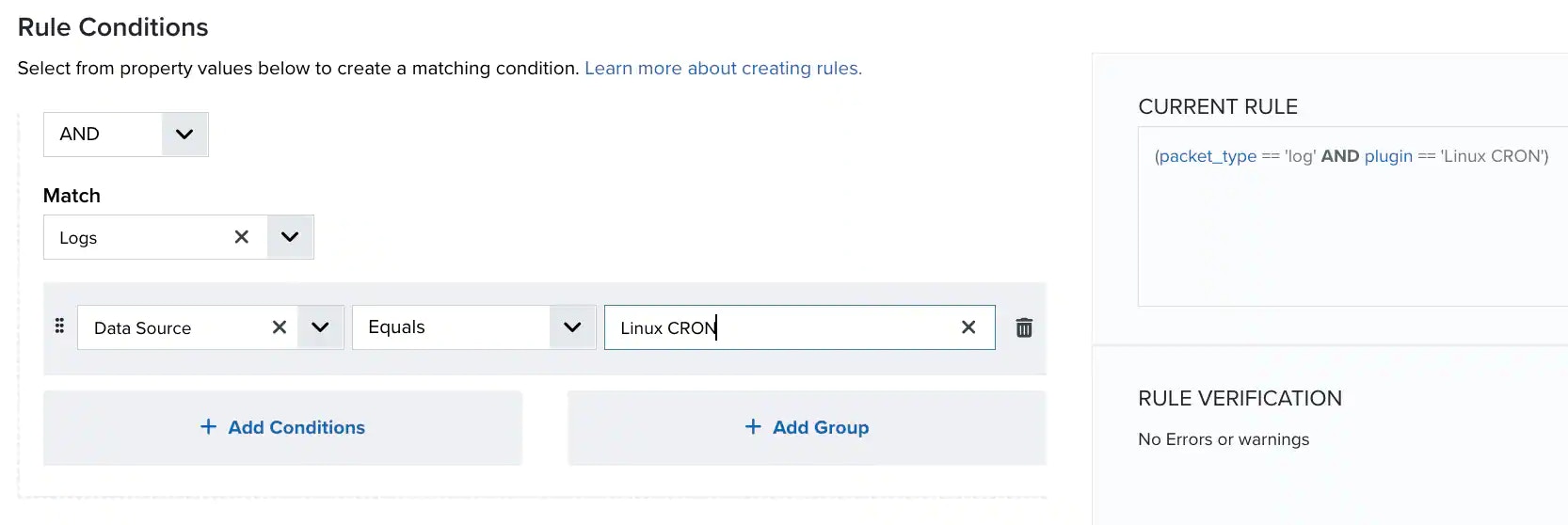Clear the Data Source field selection
The height and width of the screenshot is (525, 1568).
pyautogui.click(x=280, y=327)
